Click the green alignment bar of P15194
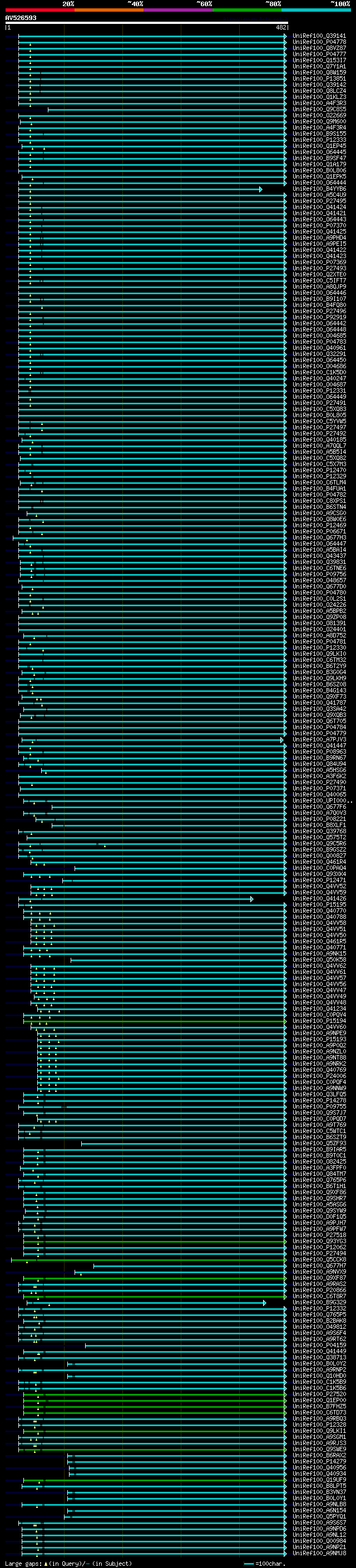This screenshot has width=356, height=1568. tap(154, 1021)
